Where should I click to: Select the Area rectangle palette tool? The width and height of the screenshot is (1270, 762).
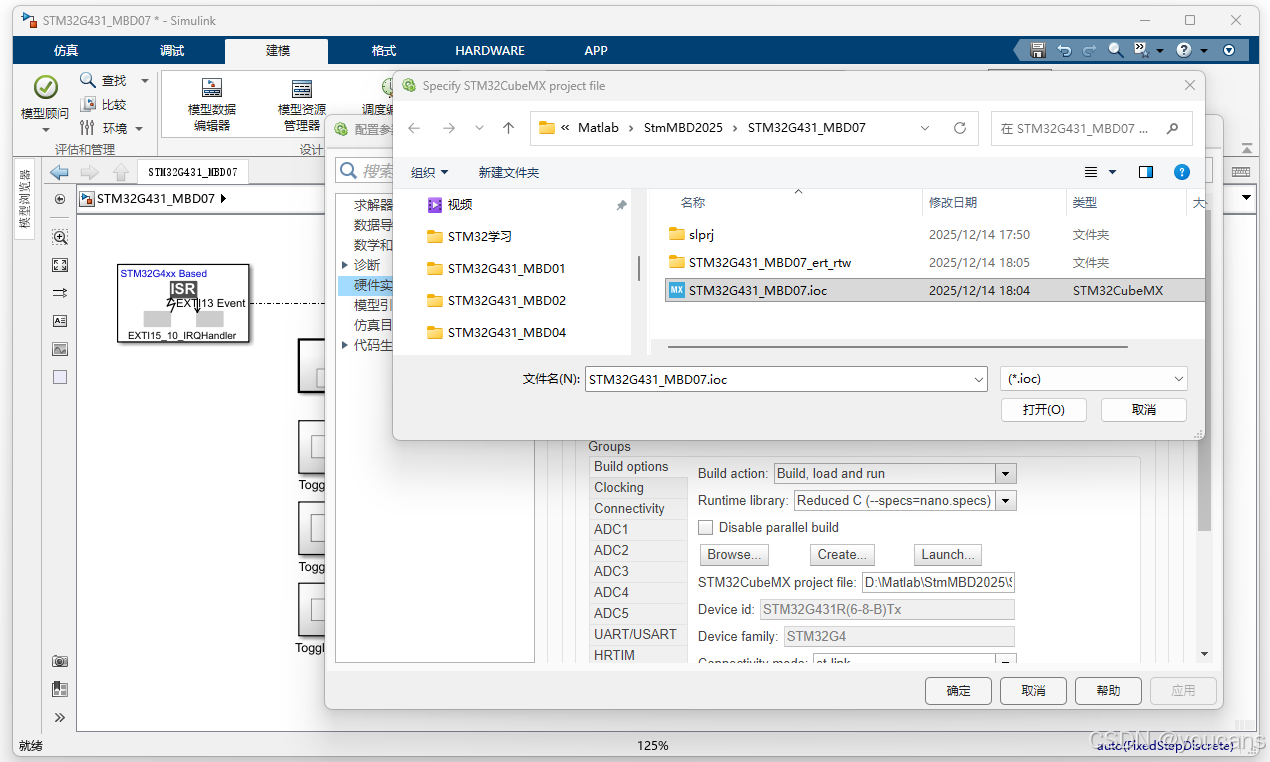pos(60,377)
